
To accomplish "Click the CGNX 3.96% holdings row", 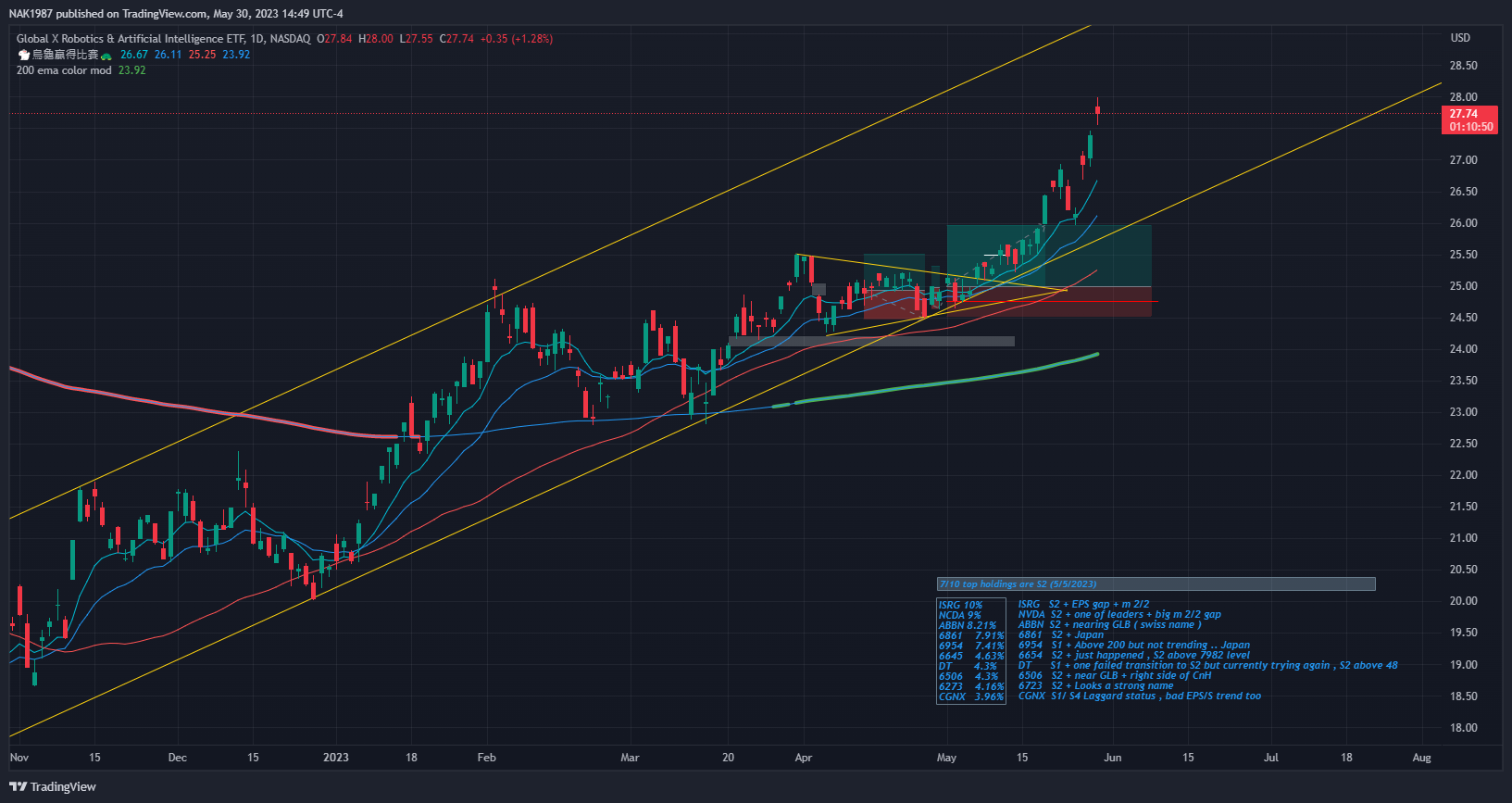I will click(x=971, y=697).
